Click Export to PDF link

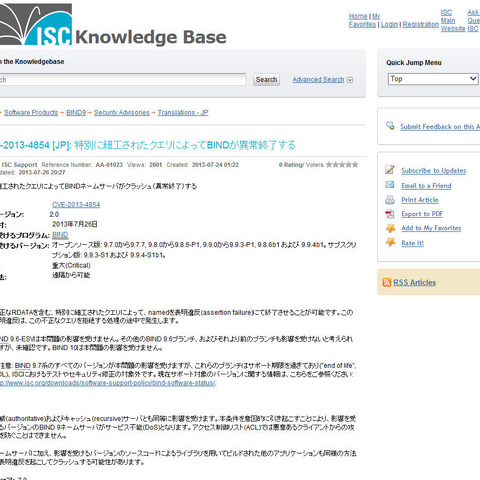tap(422, 214)
